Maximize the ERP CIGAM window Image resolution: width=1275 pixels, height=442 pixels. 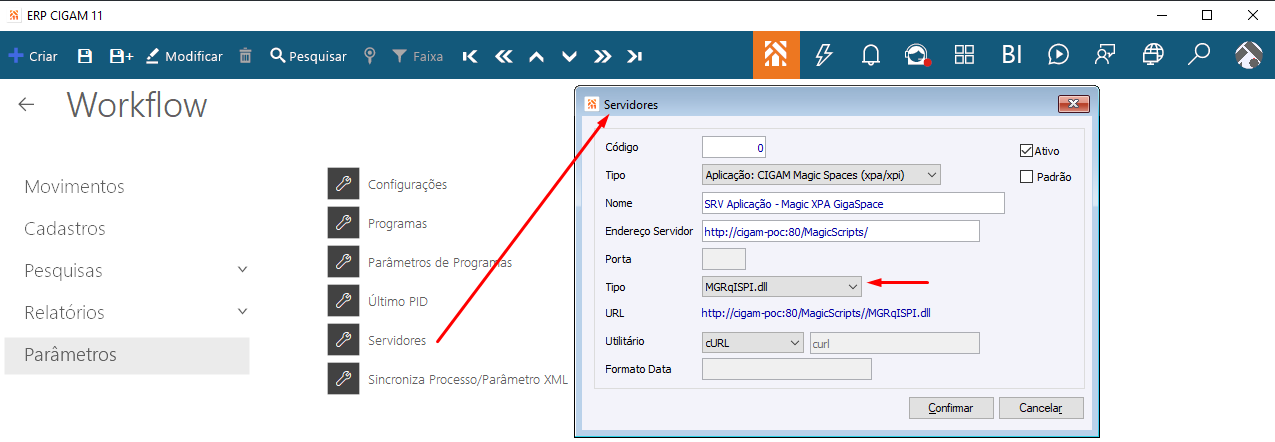tap(1207, 15)
